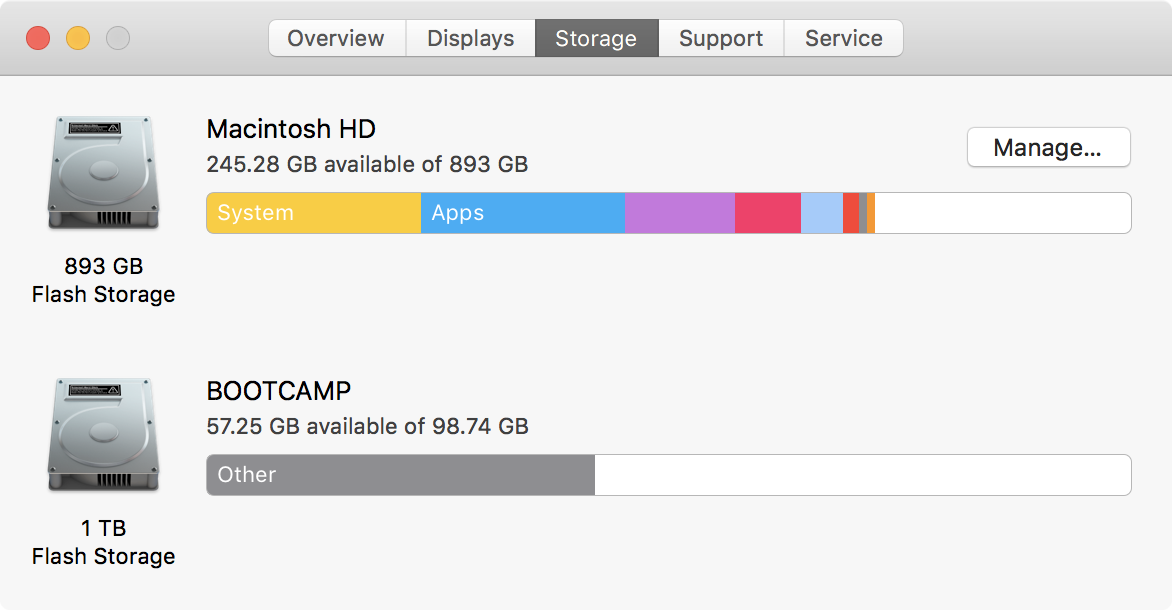The image size is (1172, 610).
Task: Open the Displays tab
Action: 470,38
